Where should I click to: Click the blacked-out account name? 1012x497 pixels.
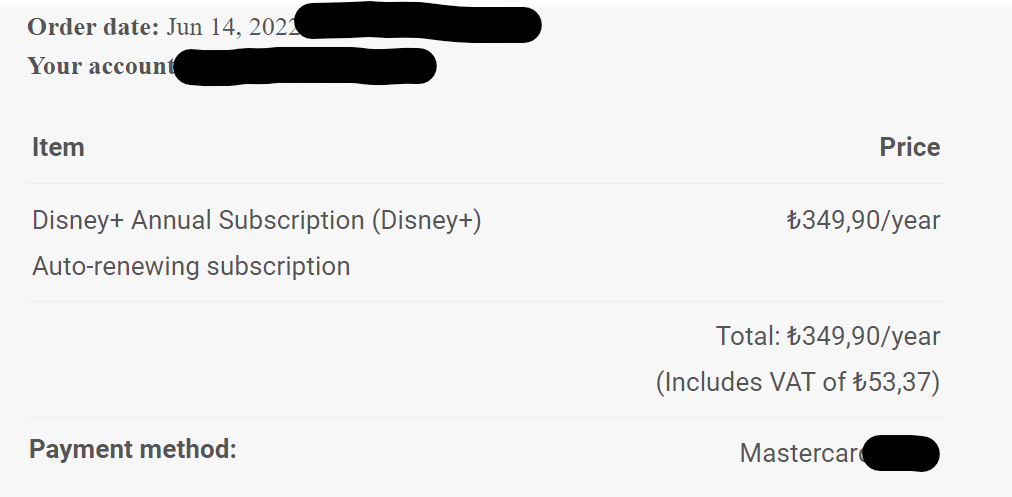[x=305, y=67]
